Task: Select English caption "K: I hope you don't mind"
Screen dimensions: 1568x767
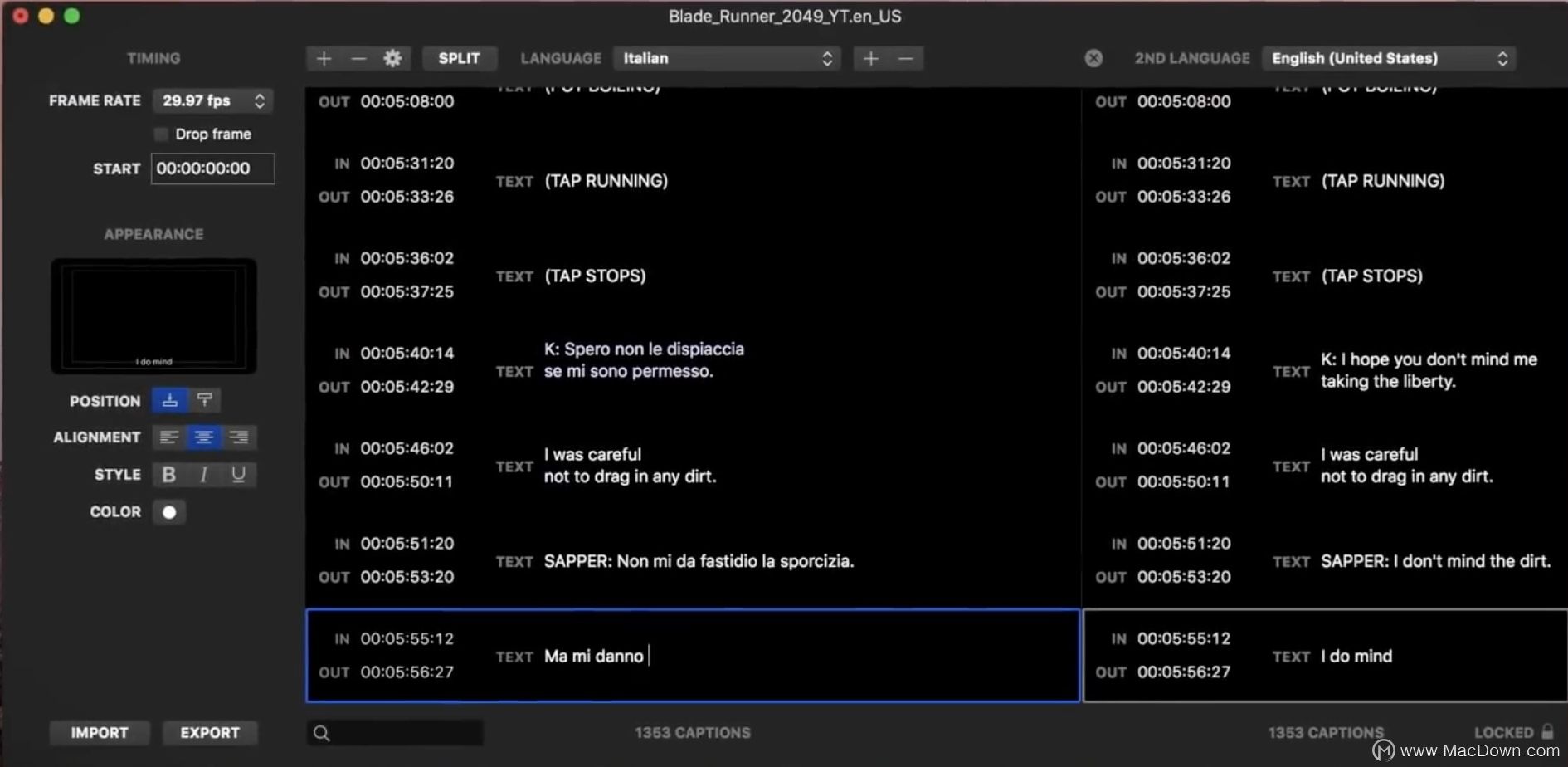Action: tap(1429, 370)
